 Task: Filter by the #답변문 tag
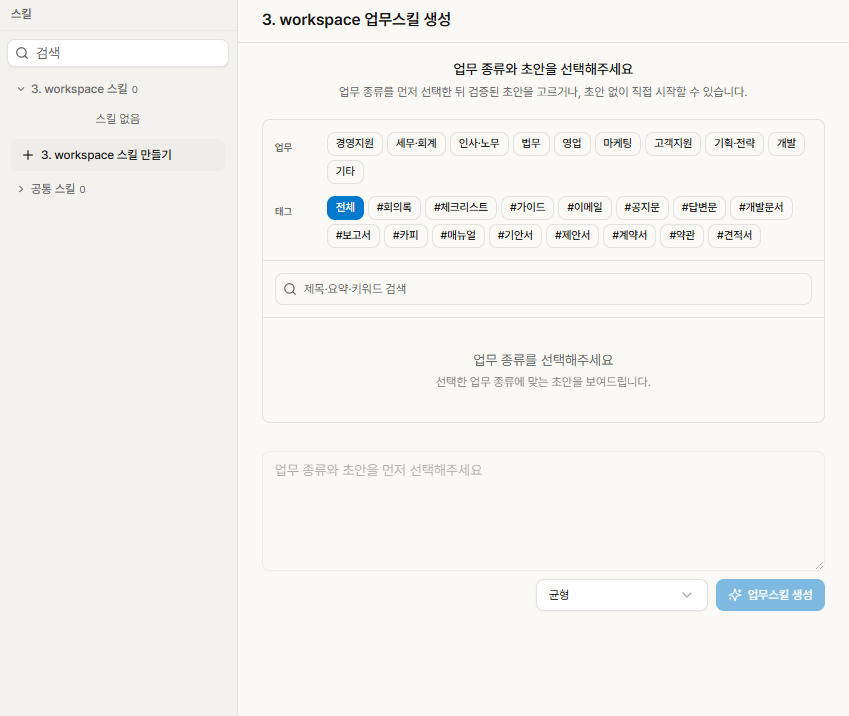699,207
